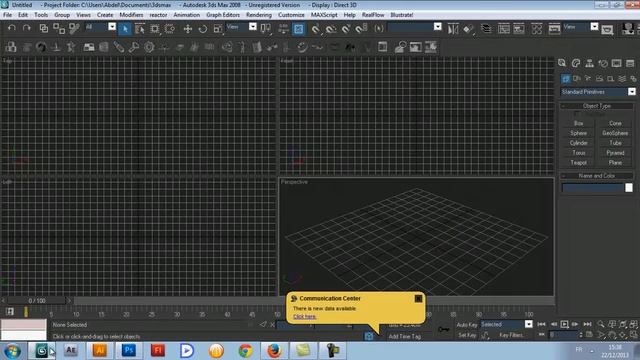Click the white object color swatch
640x360 pixels.
(629, 188)
